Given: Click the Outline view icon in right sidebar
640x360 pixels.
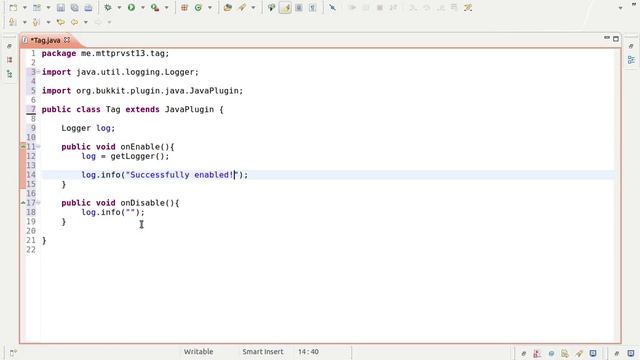Looking at the screenshot, I should pyautogui.click(x=631, y=60).
